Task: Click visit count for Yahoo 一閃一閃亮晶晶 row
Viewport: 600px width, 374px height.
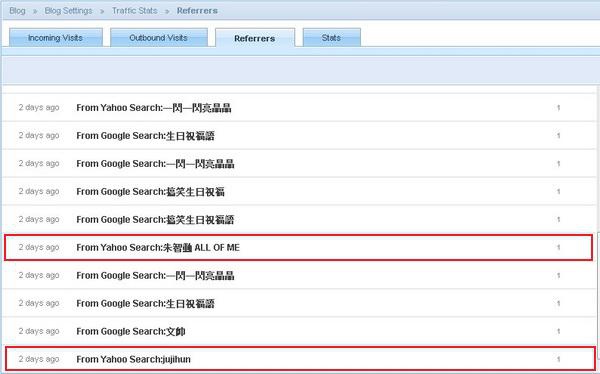Action: tap(559, 108)
